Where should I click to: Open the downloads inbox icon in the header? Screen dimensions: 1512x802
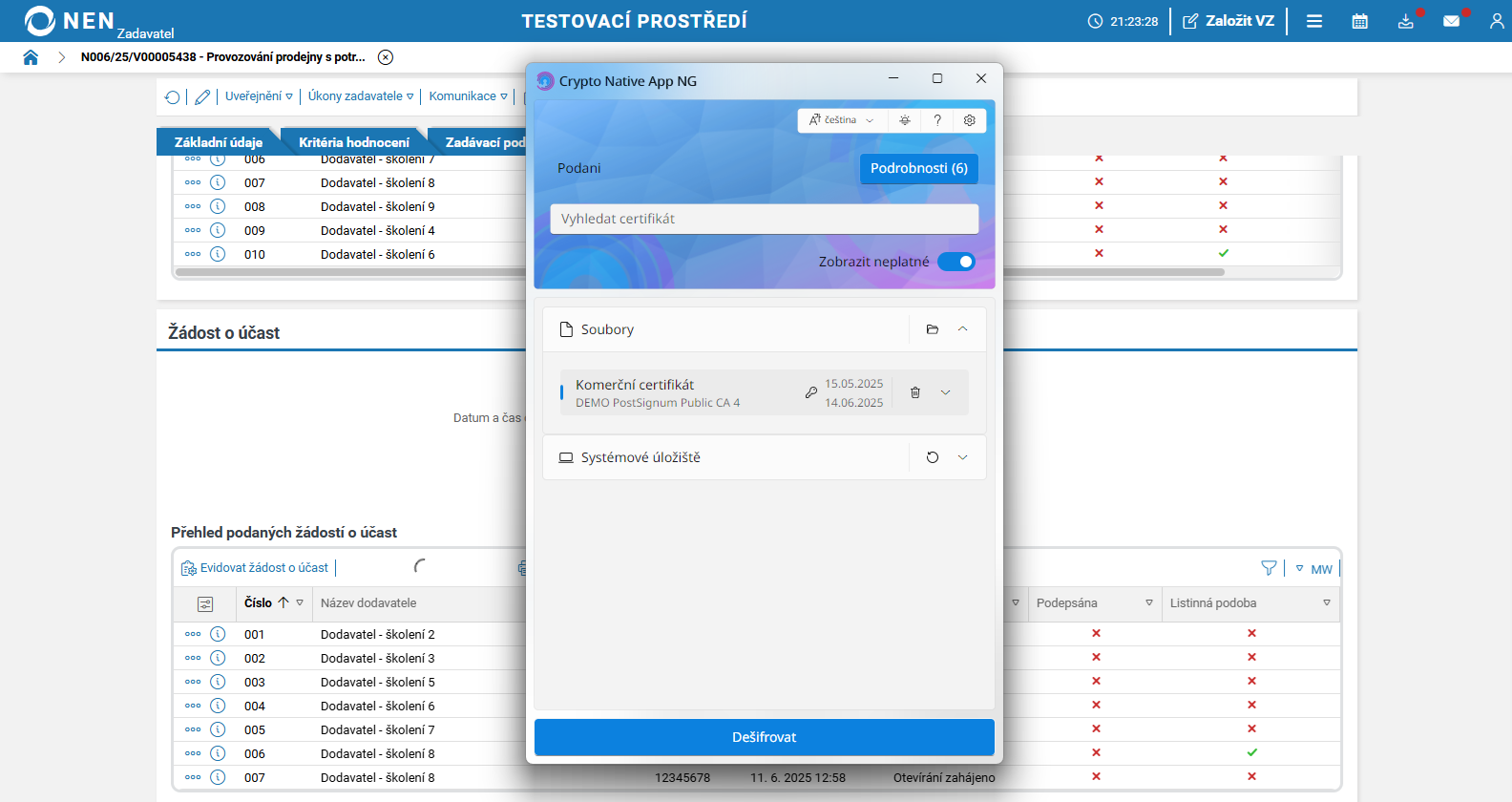[1406, 21]
